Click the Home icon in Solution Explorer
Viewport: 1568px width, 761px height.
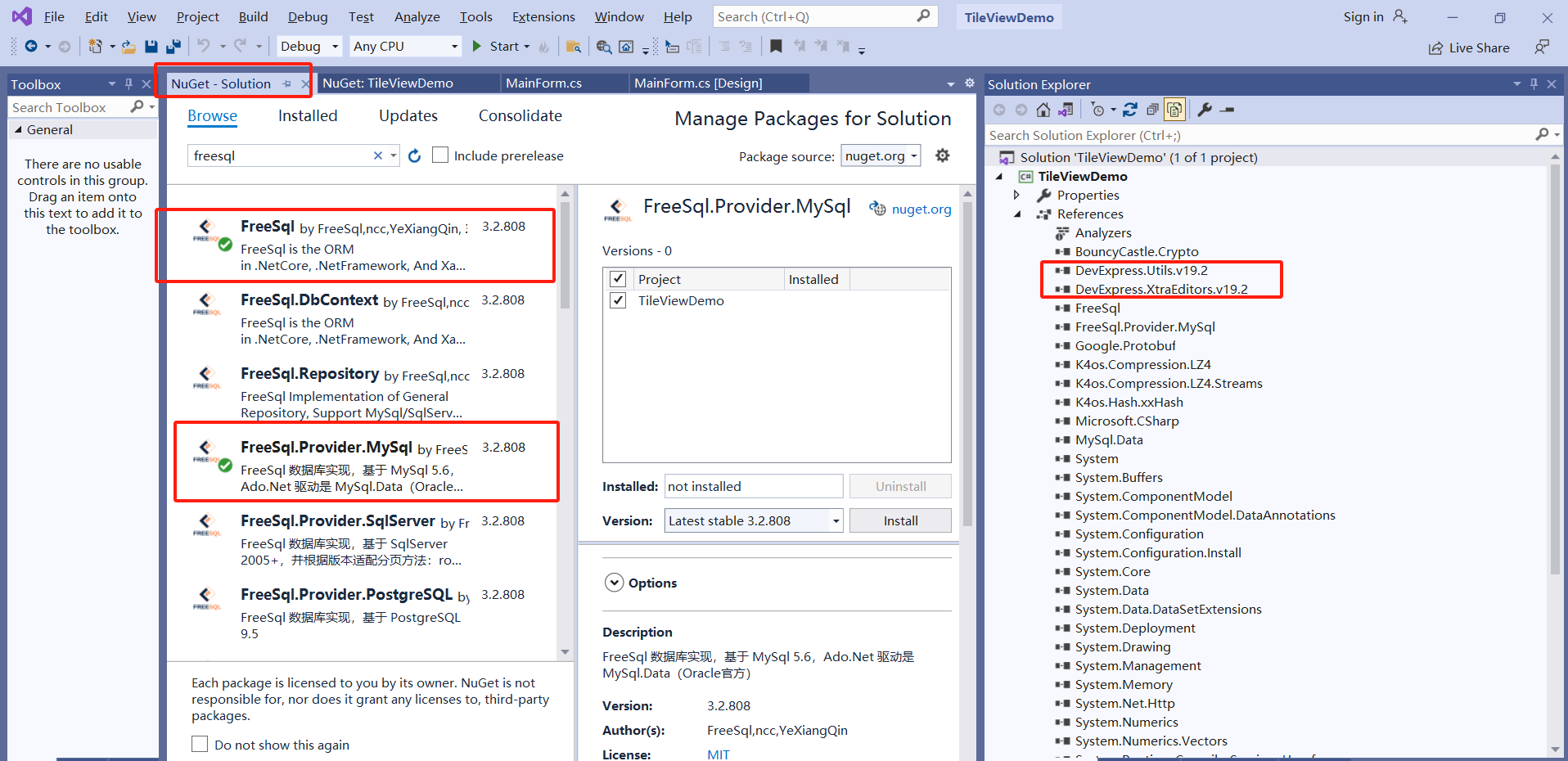pos(1043,110)
